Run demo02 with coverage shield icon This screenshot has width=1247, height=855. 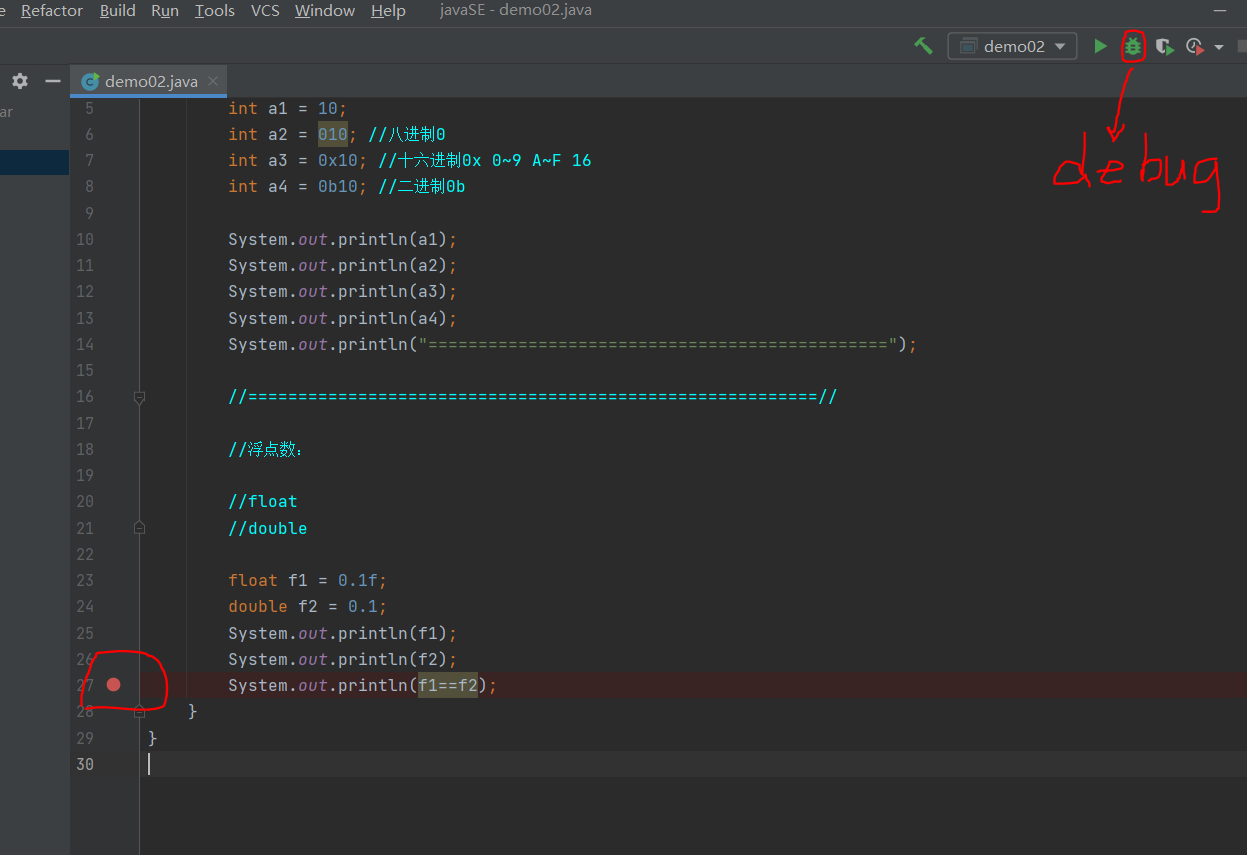(1164, 46)
